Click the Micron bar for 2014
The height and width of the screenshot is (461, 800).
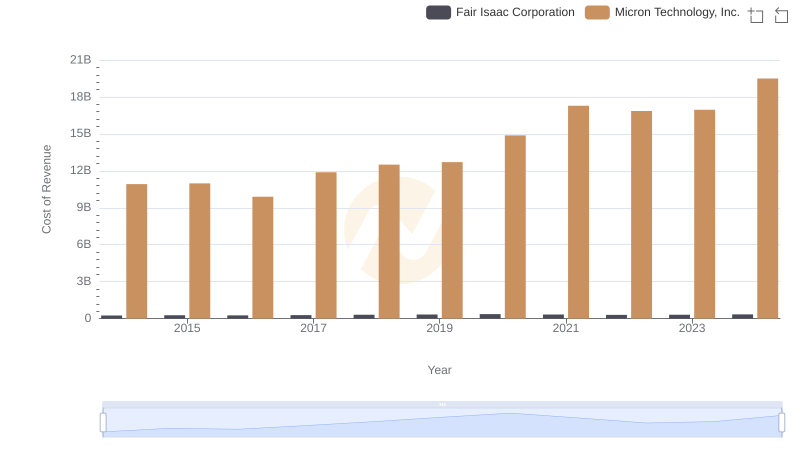pos(137,251)
